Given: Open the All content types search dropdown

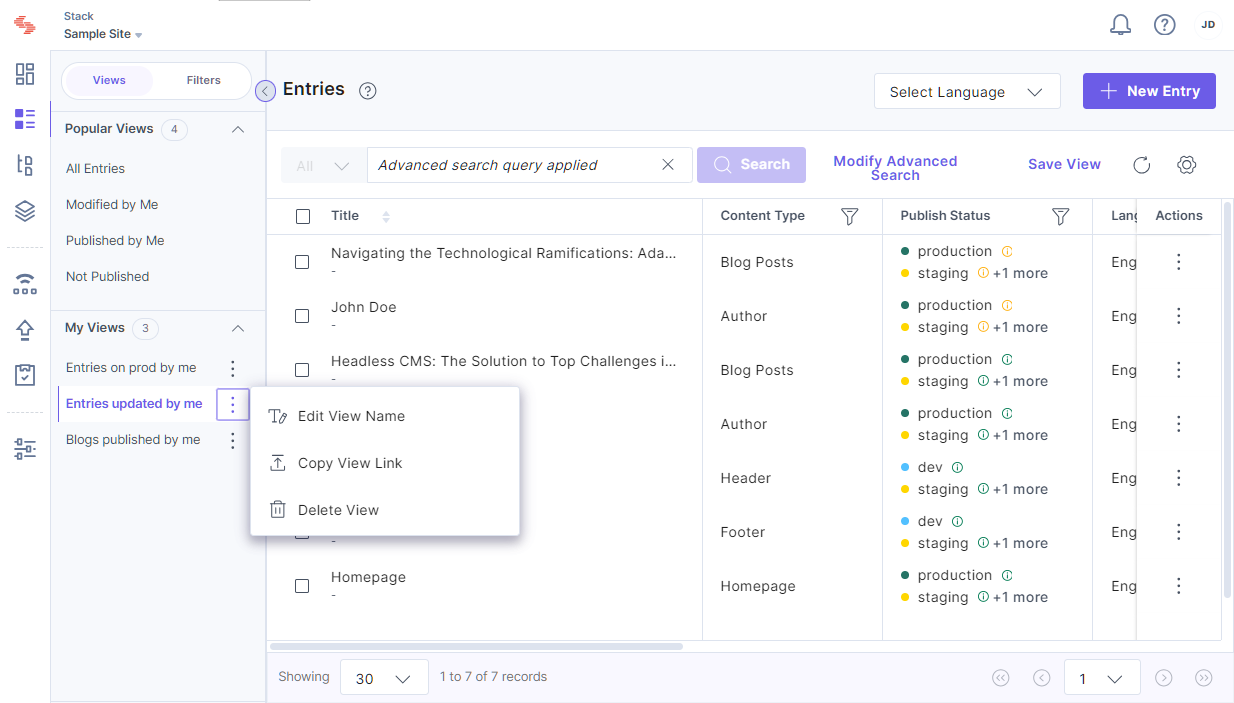Looking at the screenshot, I should tap(324, 166).
